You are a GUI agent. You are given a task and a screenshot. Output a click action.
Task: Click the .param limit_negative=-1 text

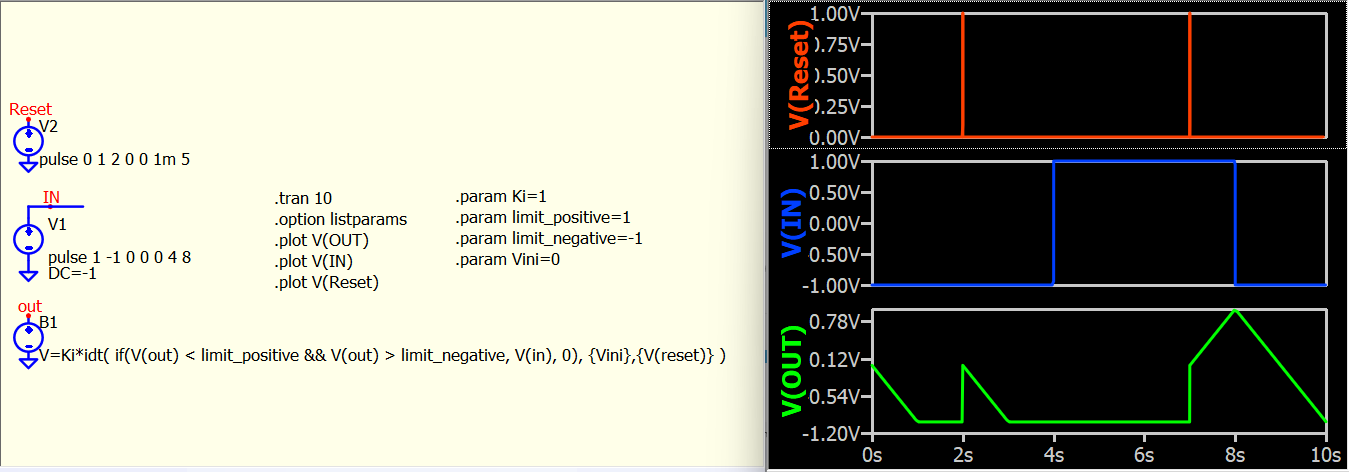[548, 238]
